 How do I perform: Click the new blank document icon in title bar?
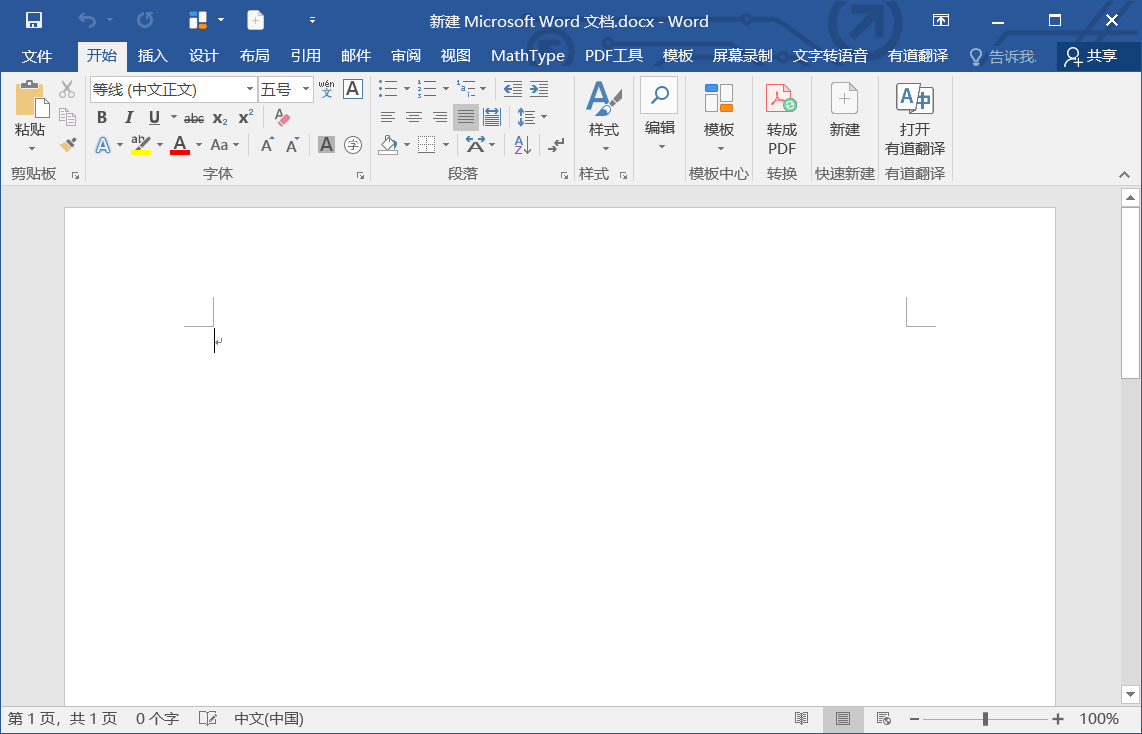coord(256,20)
